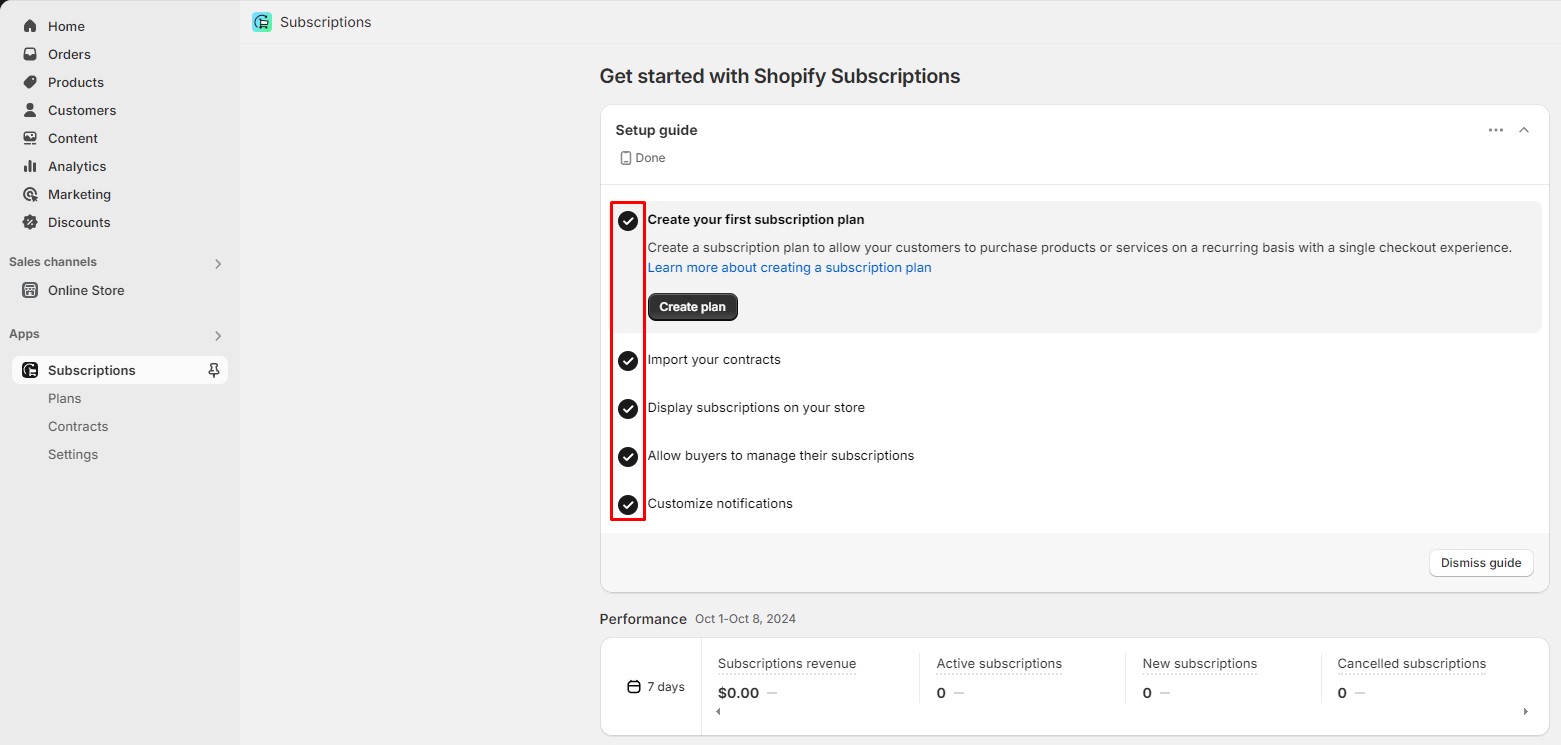The height and width of the screenshot is (745, 1561).
Task: Open 'Learn more about creating a subscription plan'
Action: [789, 268]
